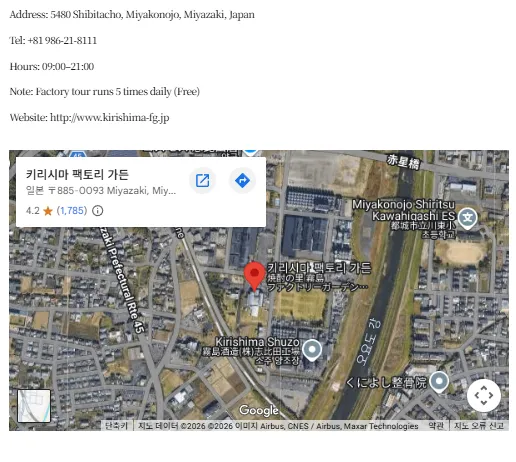
Task: Click the orange rating star
Action: click(x=48, y=211)
